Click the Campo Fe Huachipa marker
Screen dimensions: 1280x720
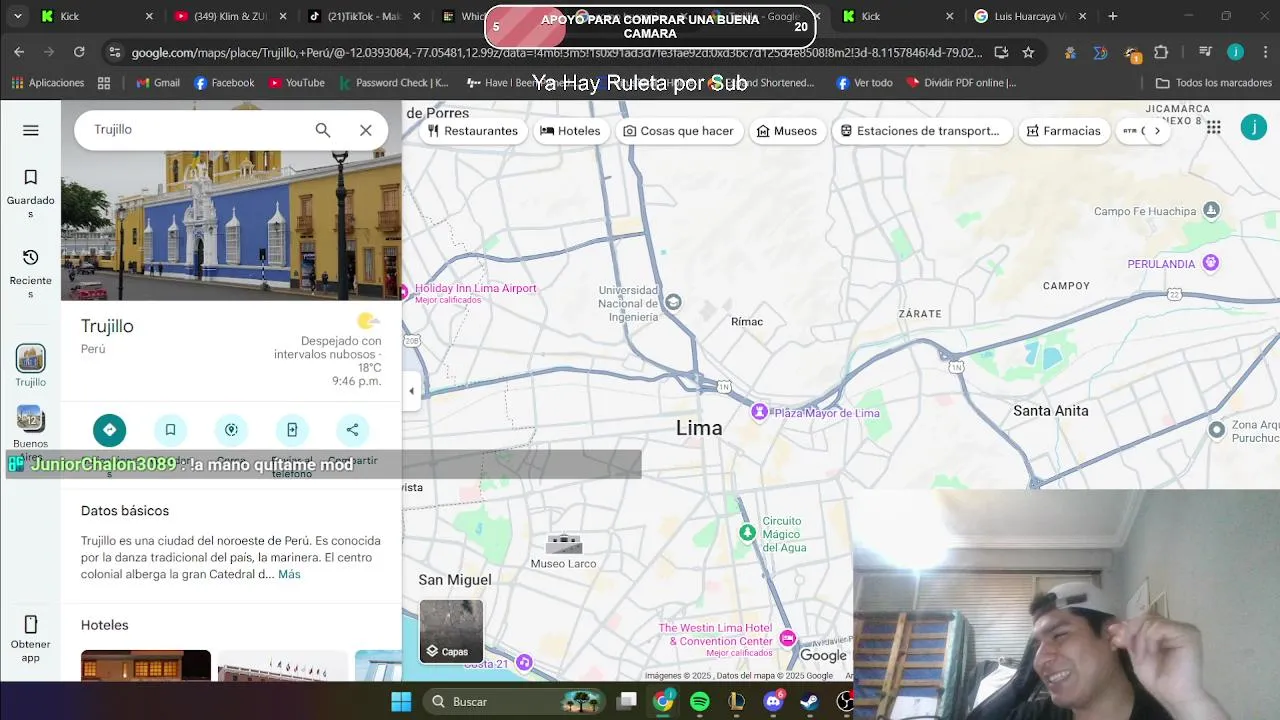click(x=1212, y=210)
